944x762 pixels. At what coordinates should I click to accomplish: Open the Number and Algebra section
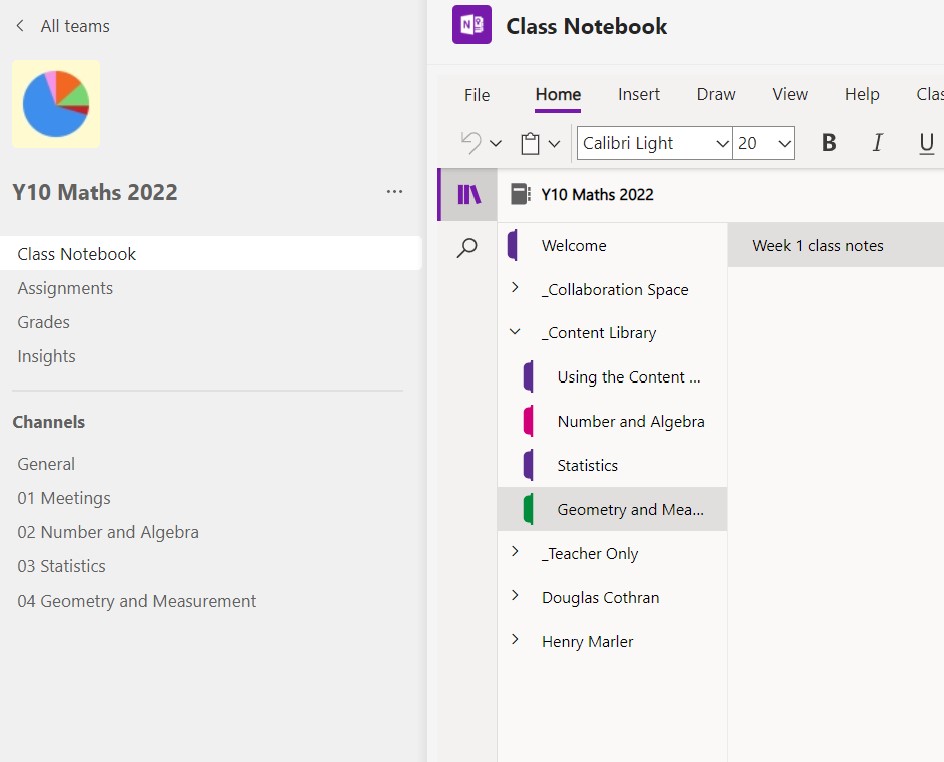pyautogui.click(x=612, y=421)
